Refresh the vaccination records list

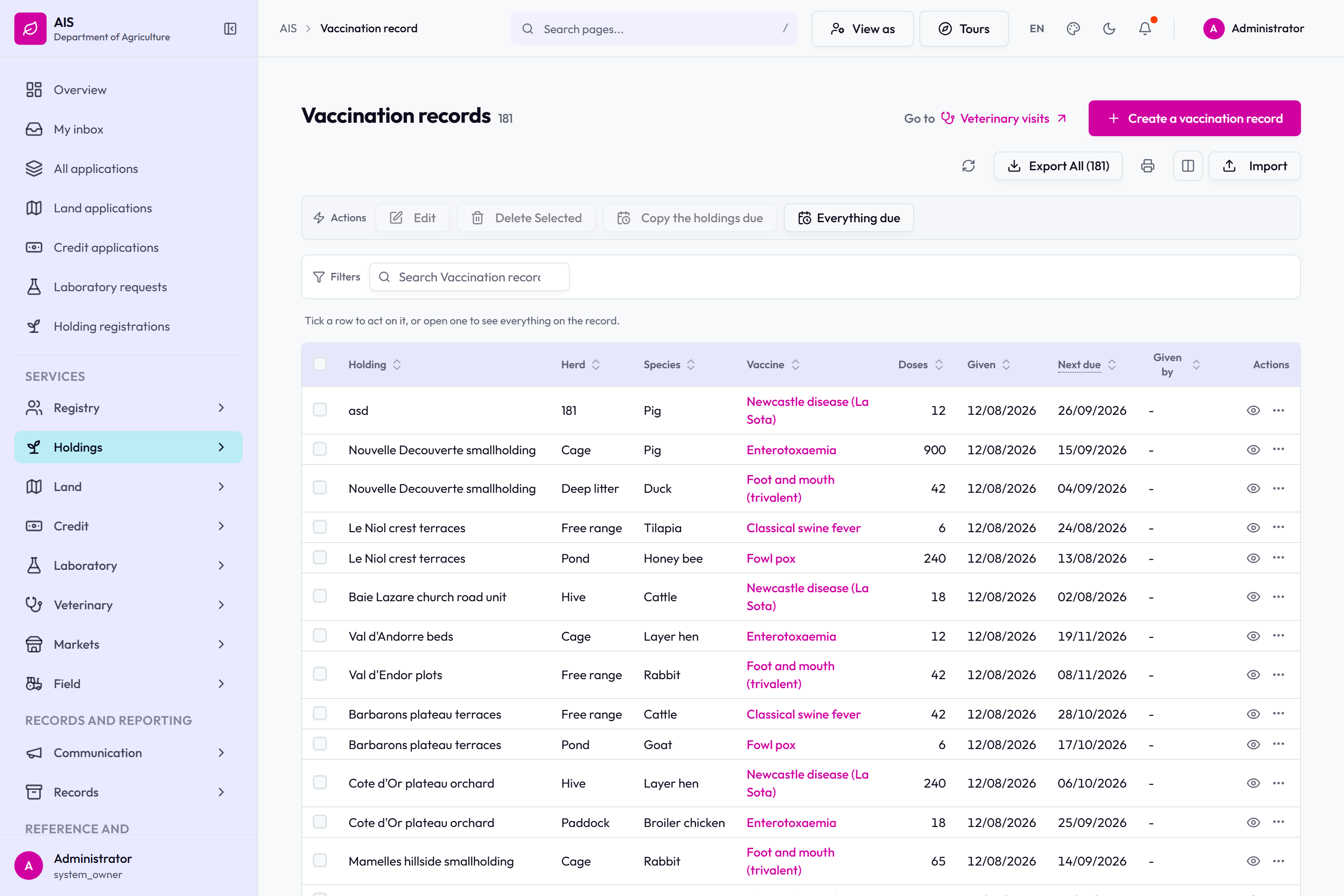pos(969,166)
